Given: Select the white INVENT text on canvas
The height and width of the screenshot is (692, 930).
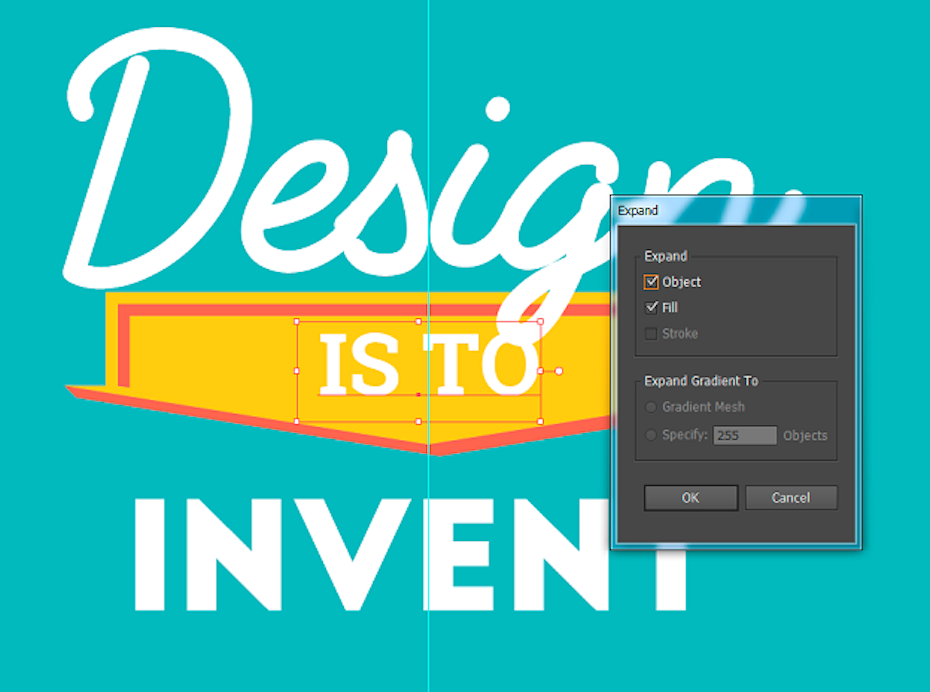Looking at the screenshot, I should coord(400,555).
